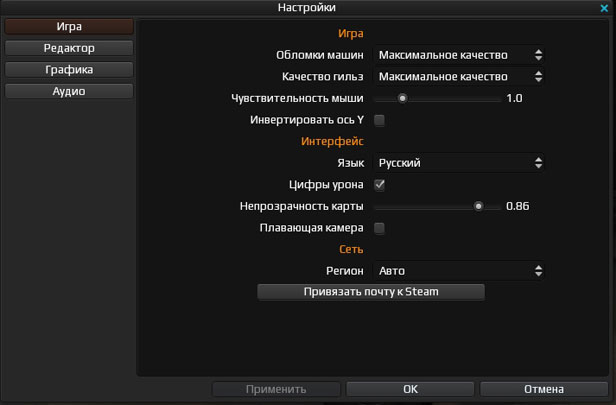The image size is (616, 405).
Task: Switch to the Аудио tab
Action: [69, 92]
